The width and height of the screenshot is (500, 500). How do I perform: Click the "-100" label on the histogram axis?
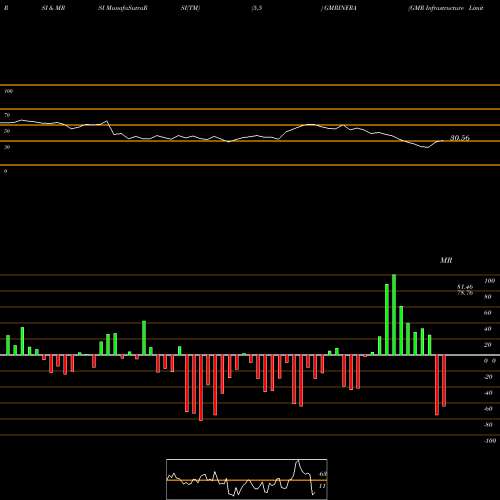(x=490, y=441)
